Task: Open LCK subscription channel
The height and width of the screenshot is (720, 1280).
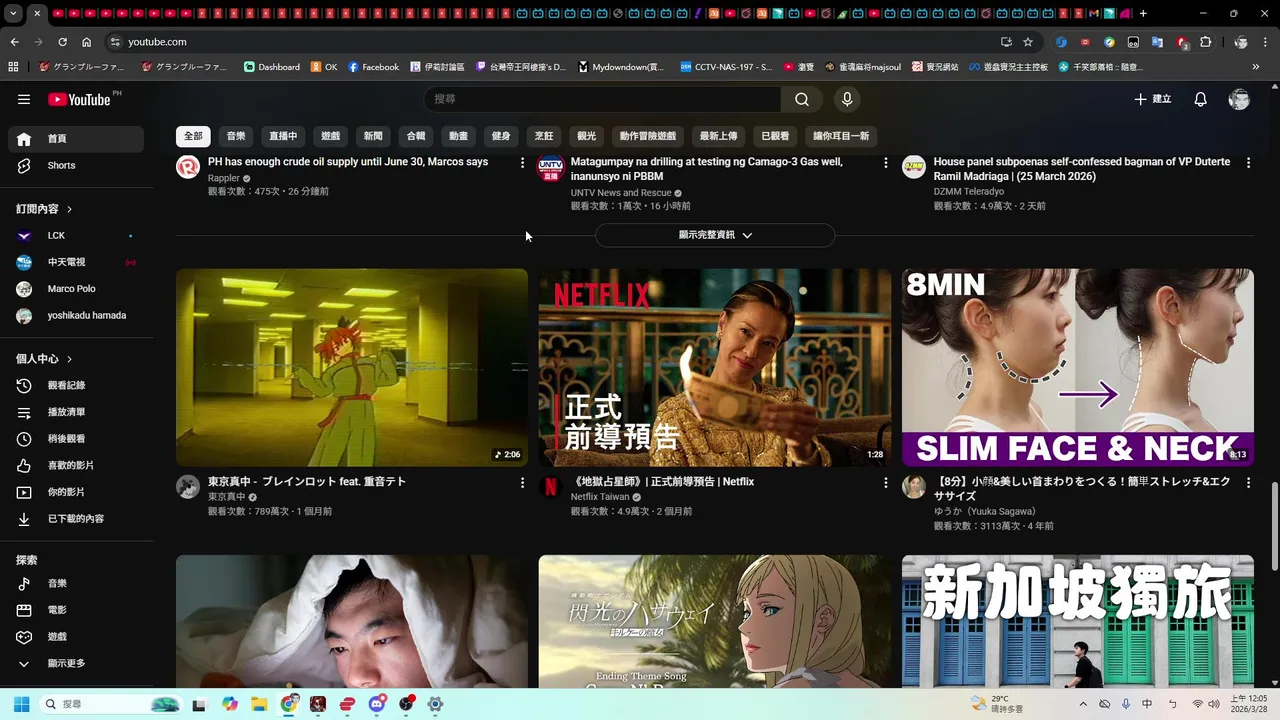Action: pos(76,236)
